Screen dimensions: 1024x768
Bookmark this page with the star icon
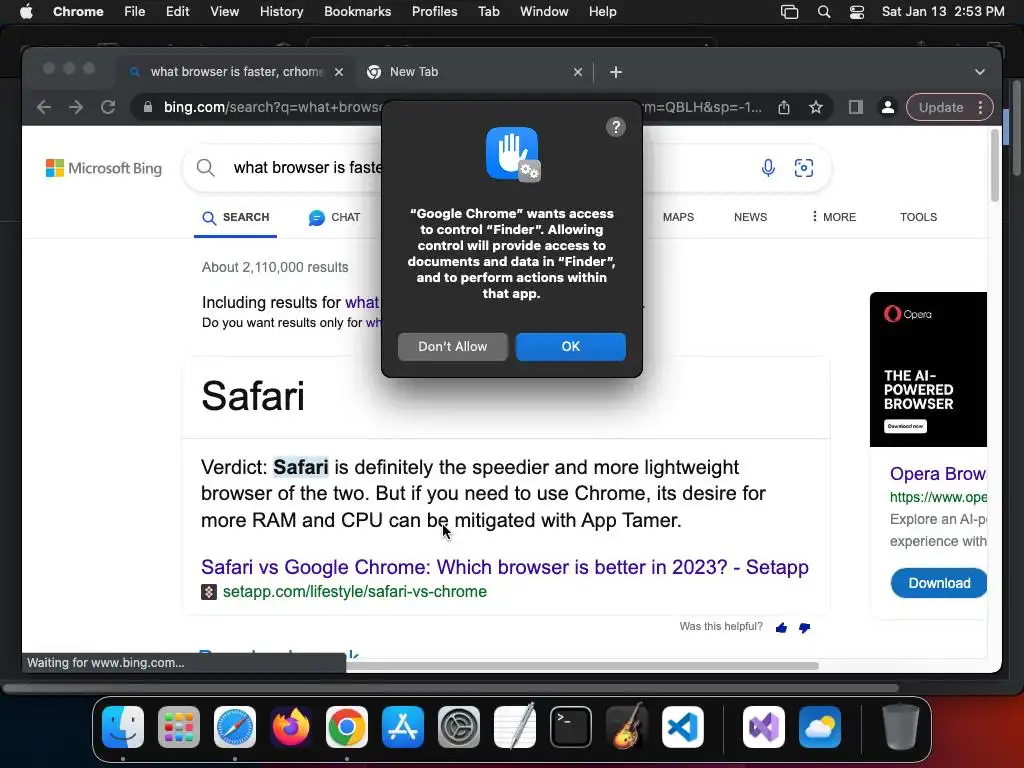[816, 107]
